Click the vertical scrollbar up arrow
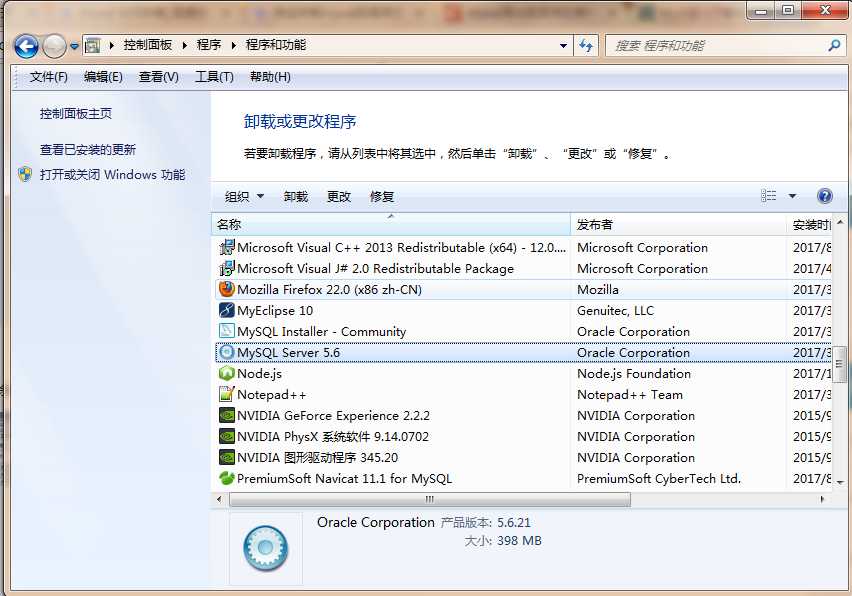 pyautogui.click(x=840, y=222)
